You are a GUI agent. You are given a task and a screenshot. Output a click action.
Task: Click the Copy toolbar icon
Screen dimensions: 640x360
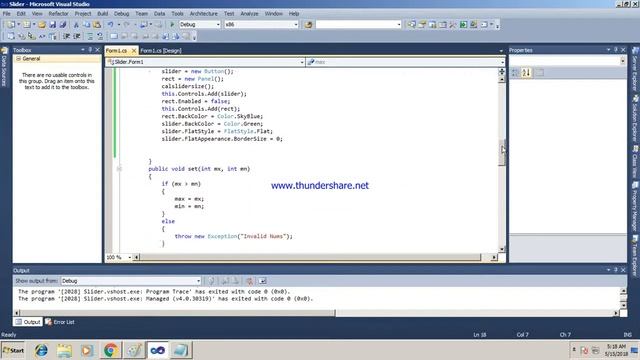click(87, 24)
